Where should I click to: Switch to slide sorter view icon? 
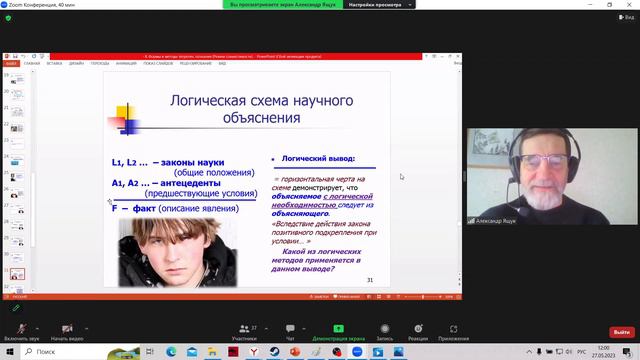[379, 297]
